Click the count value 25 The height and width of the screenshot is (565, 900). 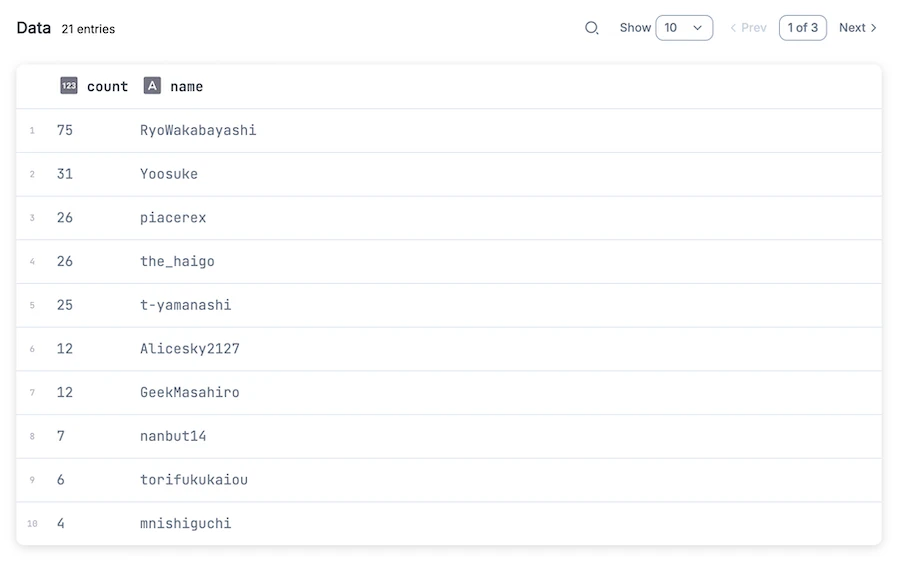click(x=65, y=305)
